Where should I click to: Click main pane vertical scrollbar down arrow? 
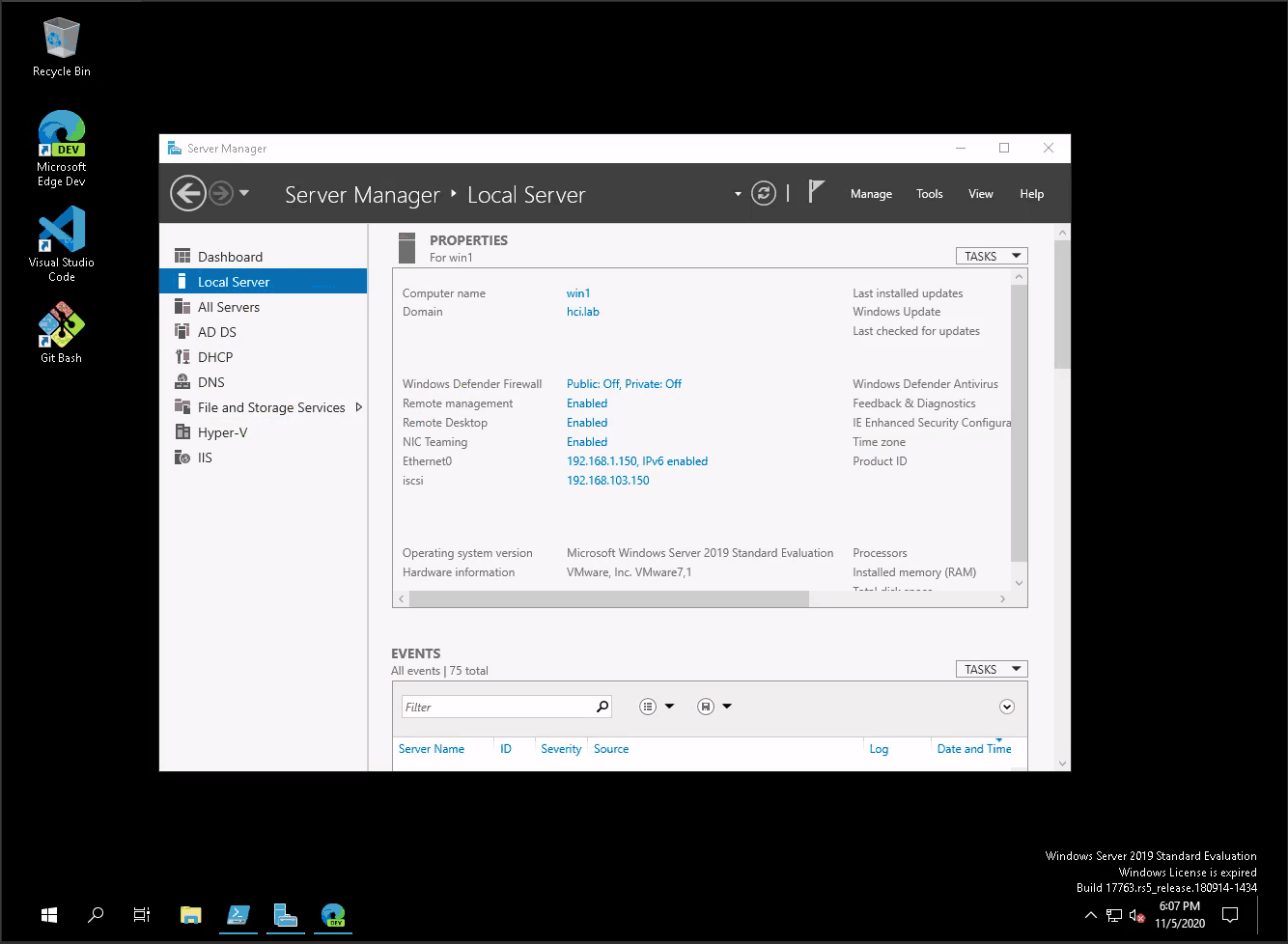pyautogui.click(x=1063, y=764)
